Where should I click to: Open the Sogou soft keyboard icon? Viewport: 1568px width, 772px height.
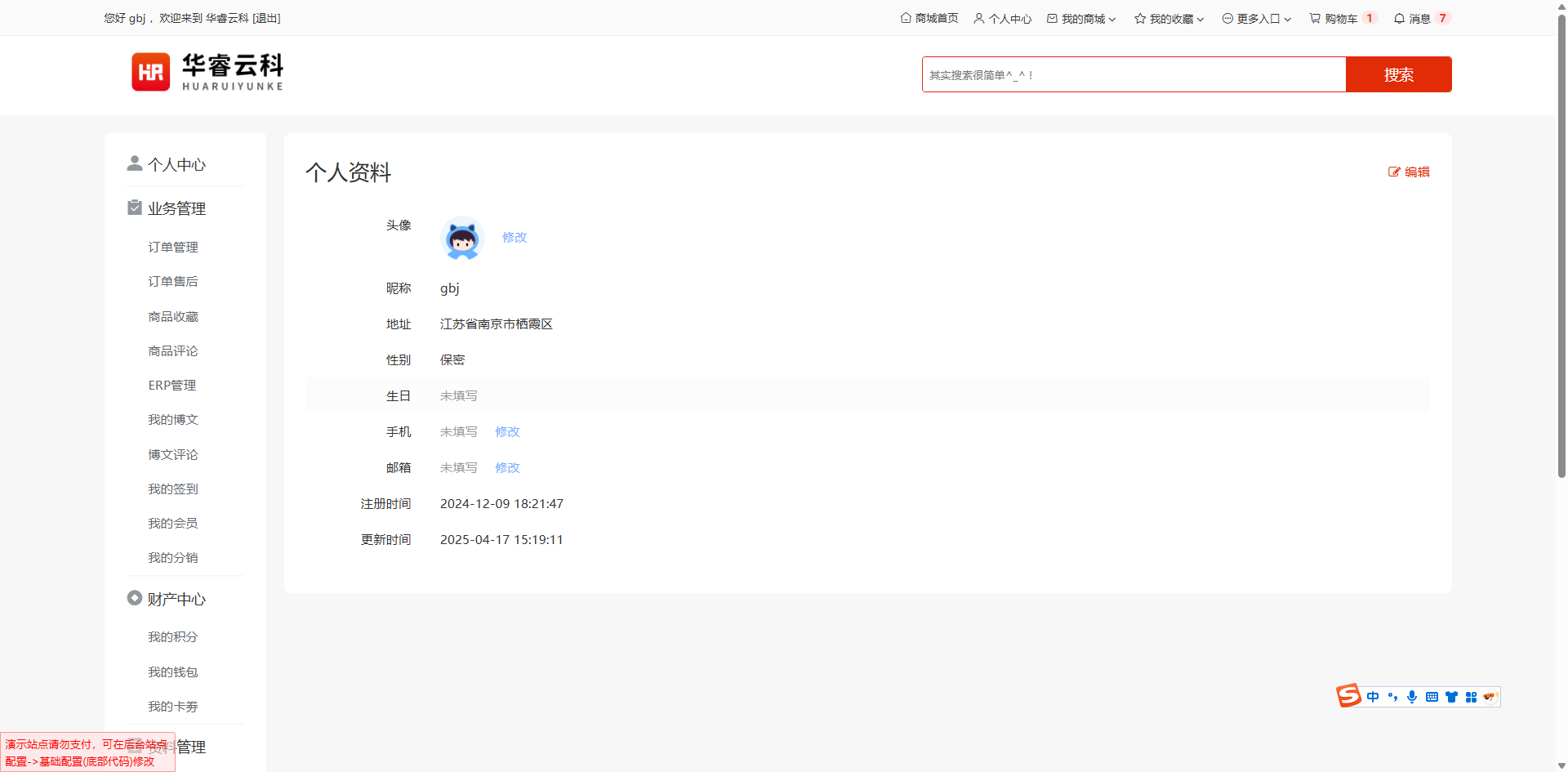click(x=1432, y=697)
